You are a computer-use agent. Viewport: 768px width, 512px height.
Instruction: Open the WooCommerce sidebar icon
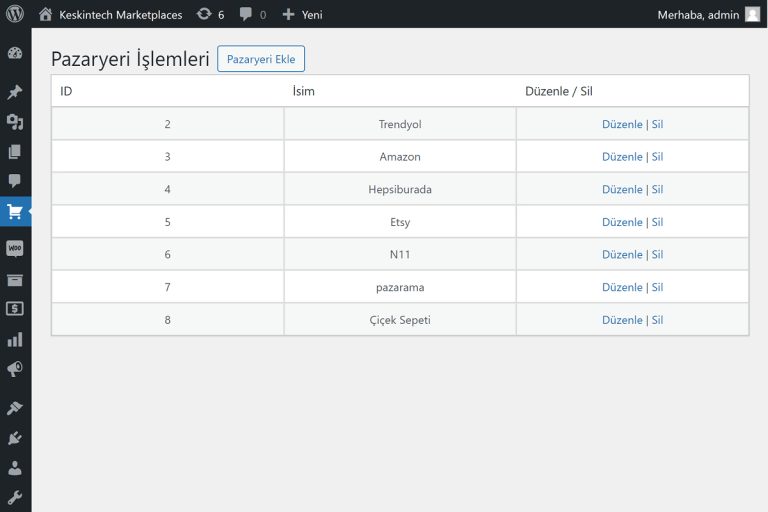(15, 248)
